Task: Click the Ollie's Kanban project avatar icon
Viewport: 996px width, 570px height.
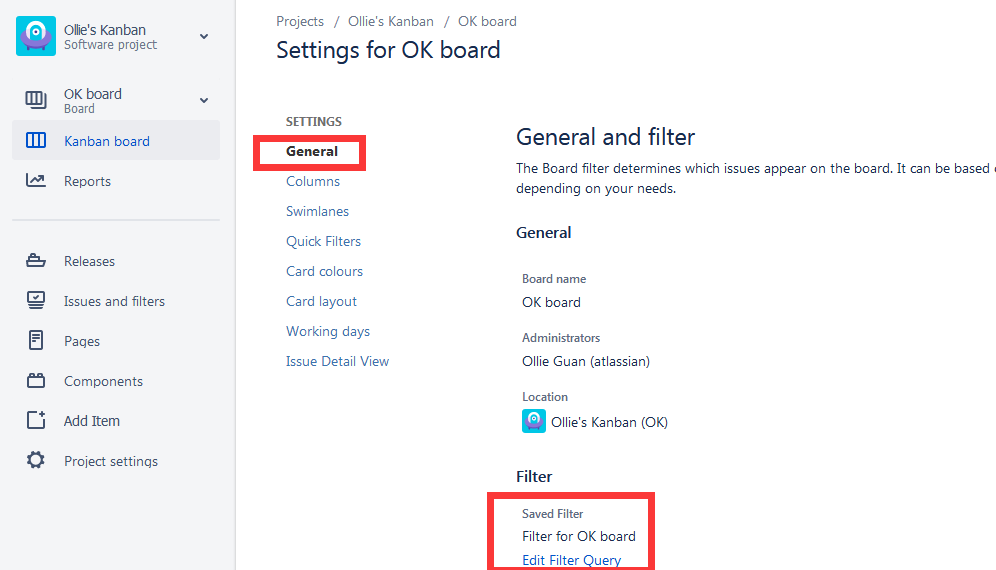Action: pos(36,36)
